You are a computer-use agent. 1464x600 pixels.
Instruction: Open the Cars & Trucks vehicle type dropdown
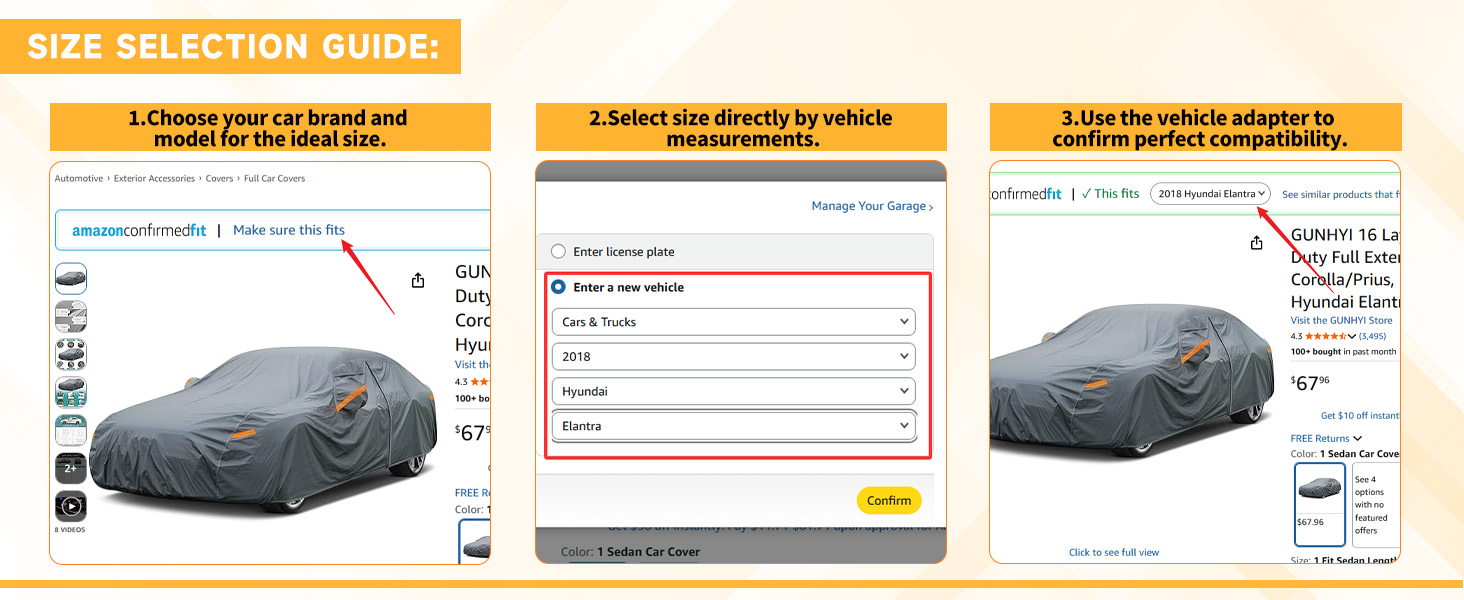(733, 322)
